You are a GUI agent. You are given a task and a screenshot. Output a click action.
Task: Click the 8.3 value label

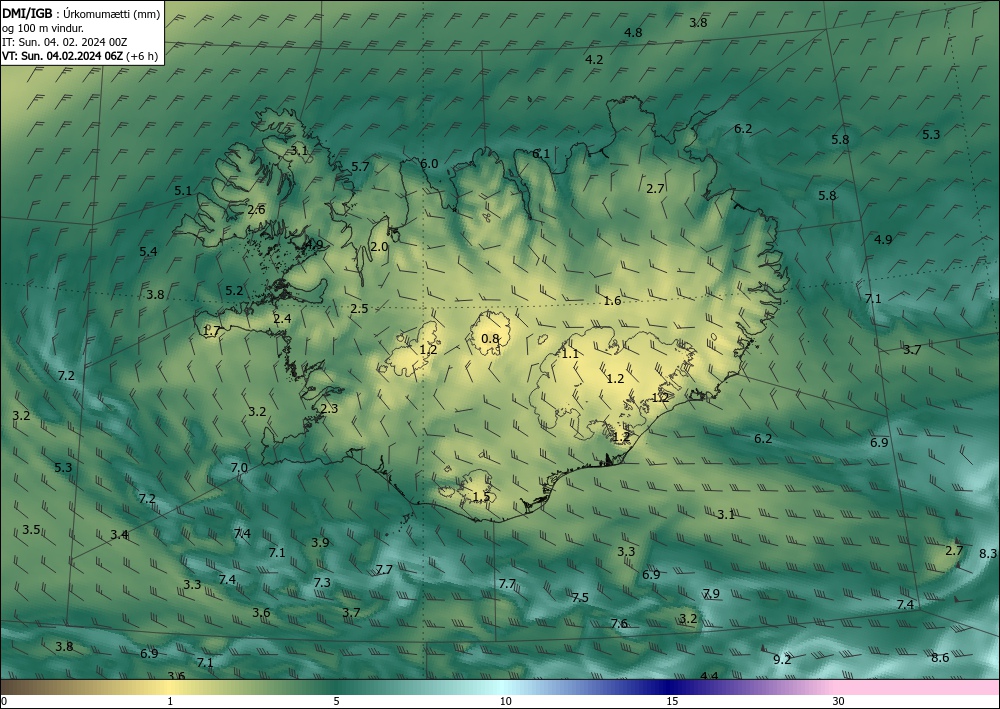click(x=988, y=553)
